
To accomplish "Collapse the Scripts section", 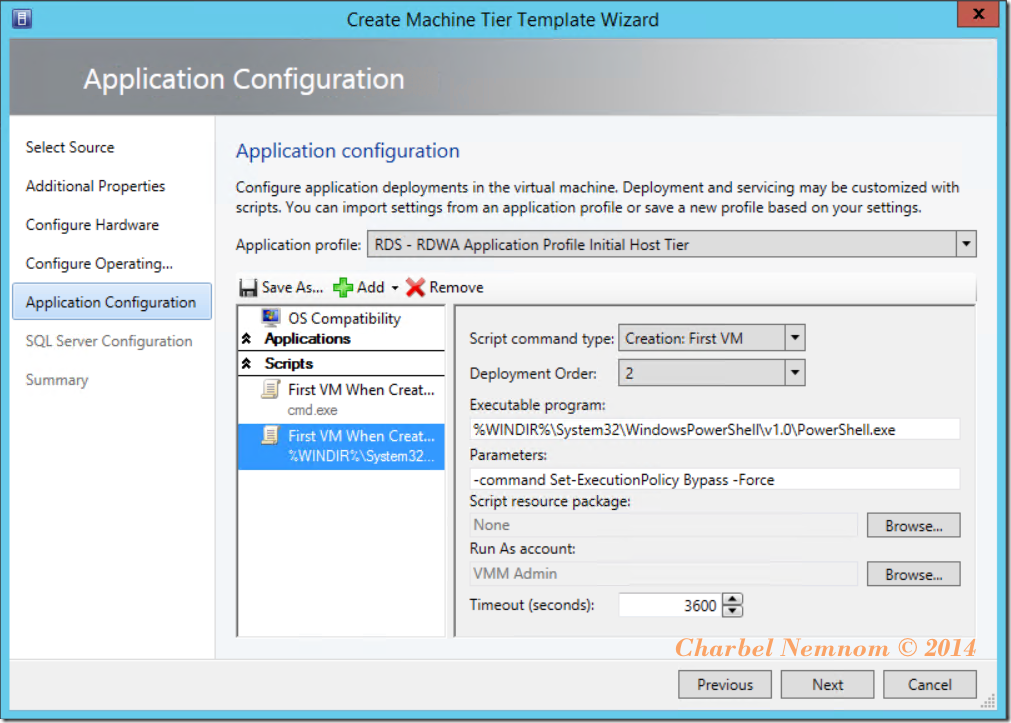I will 246,364.
